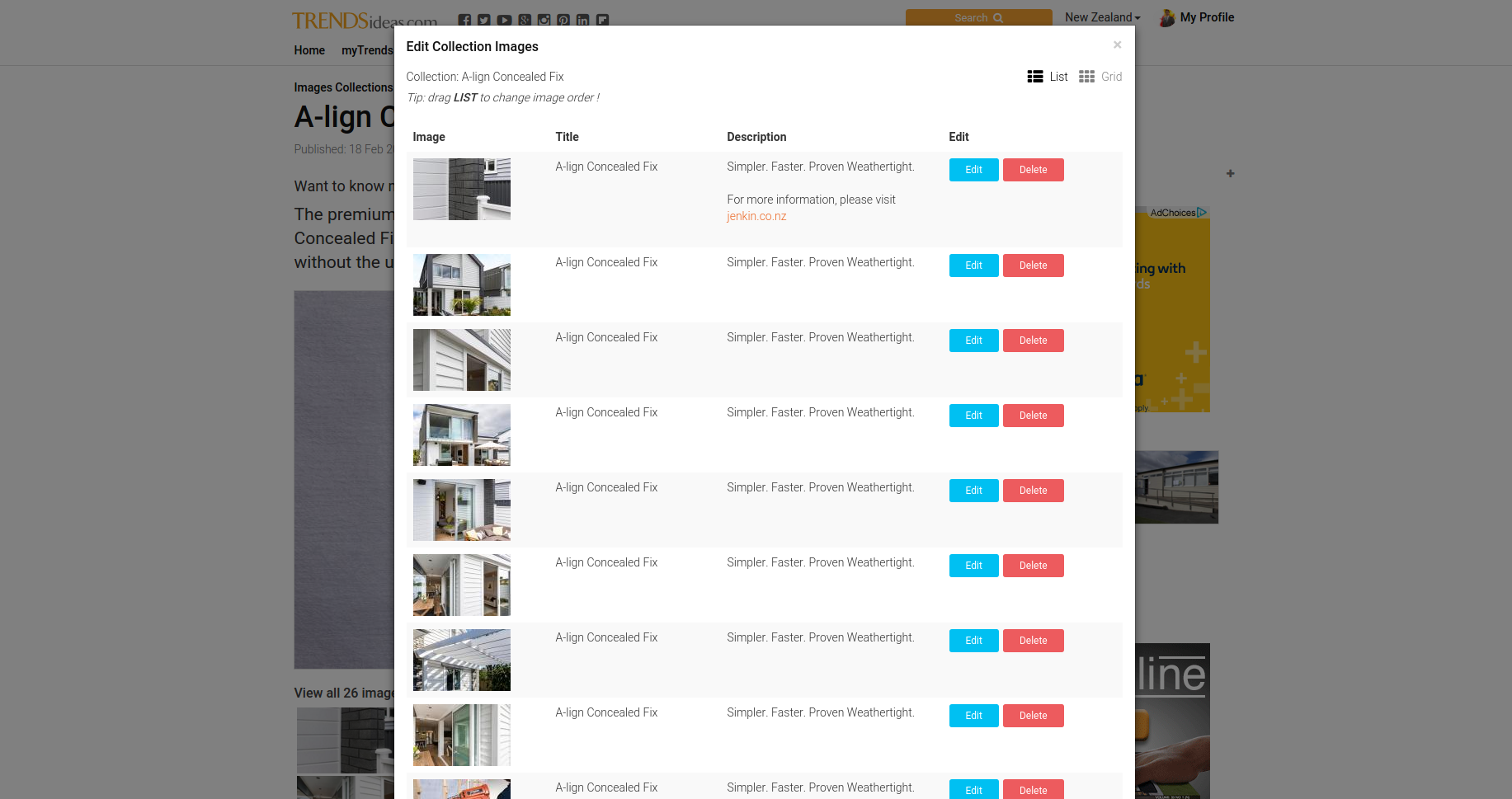
Task: Click Delete for the fourth image row
Action: click(1034, 416)
